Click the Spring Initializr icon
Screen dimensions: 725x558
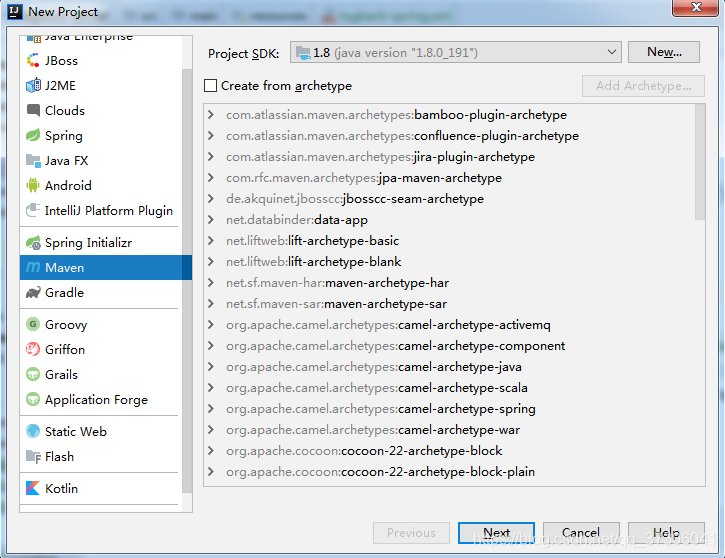click(x=33, y=242)
